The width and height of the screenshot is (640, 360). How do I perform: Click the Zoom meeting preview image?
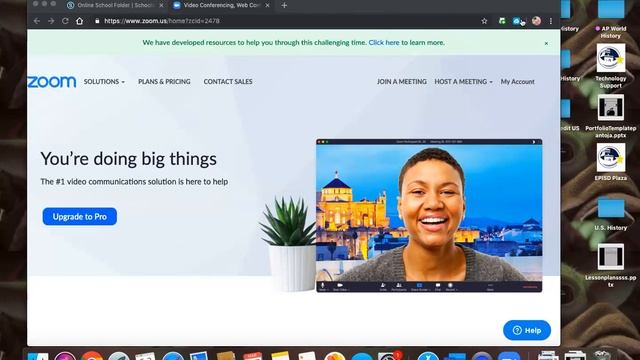click(x=429, y=216)
